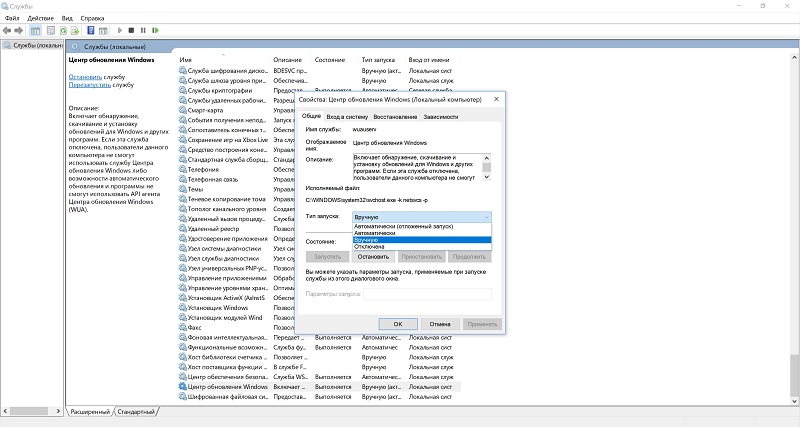This screenshot has height=427, width=800.
Task: Toggle the show/hide console tree toolbar icon
Action: [x=35, y=31]
